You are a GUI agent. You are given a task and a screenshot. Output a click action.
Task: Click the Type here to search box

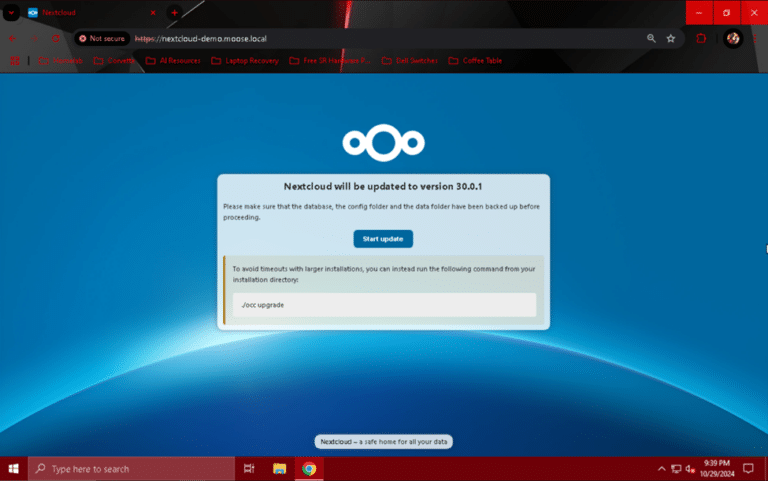(131, 469)
